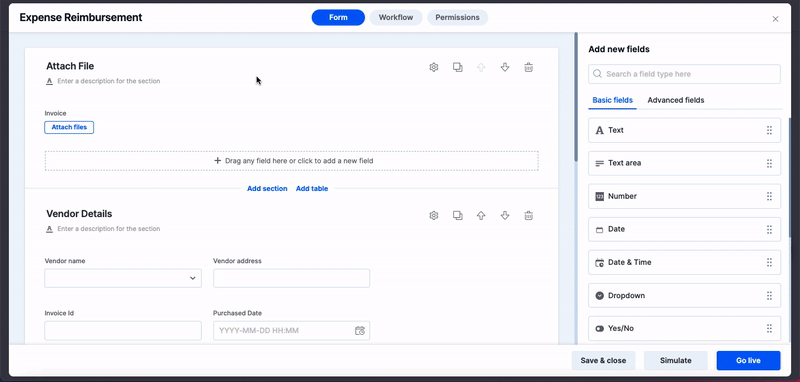800x382 pixels.
Task: Open settings gear for Vendor Details section
Action: (x=434, y=215)
